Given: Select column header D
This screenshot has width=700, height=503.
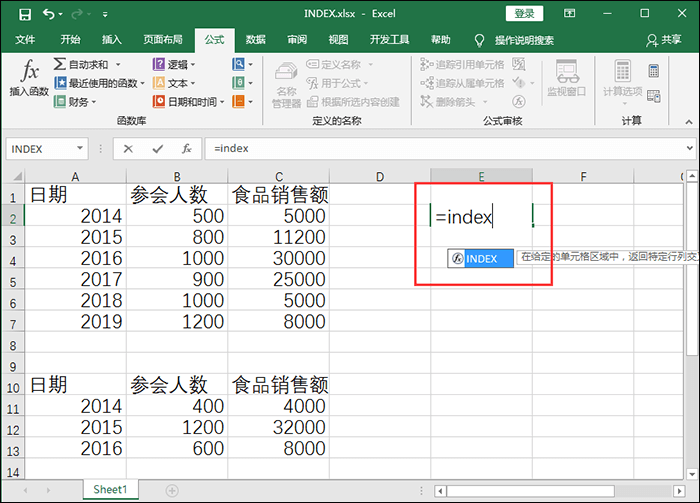Looking at the screenshot, I should [380, 177].
